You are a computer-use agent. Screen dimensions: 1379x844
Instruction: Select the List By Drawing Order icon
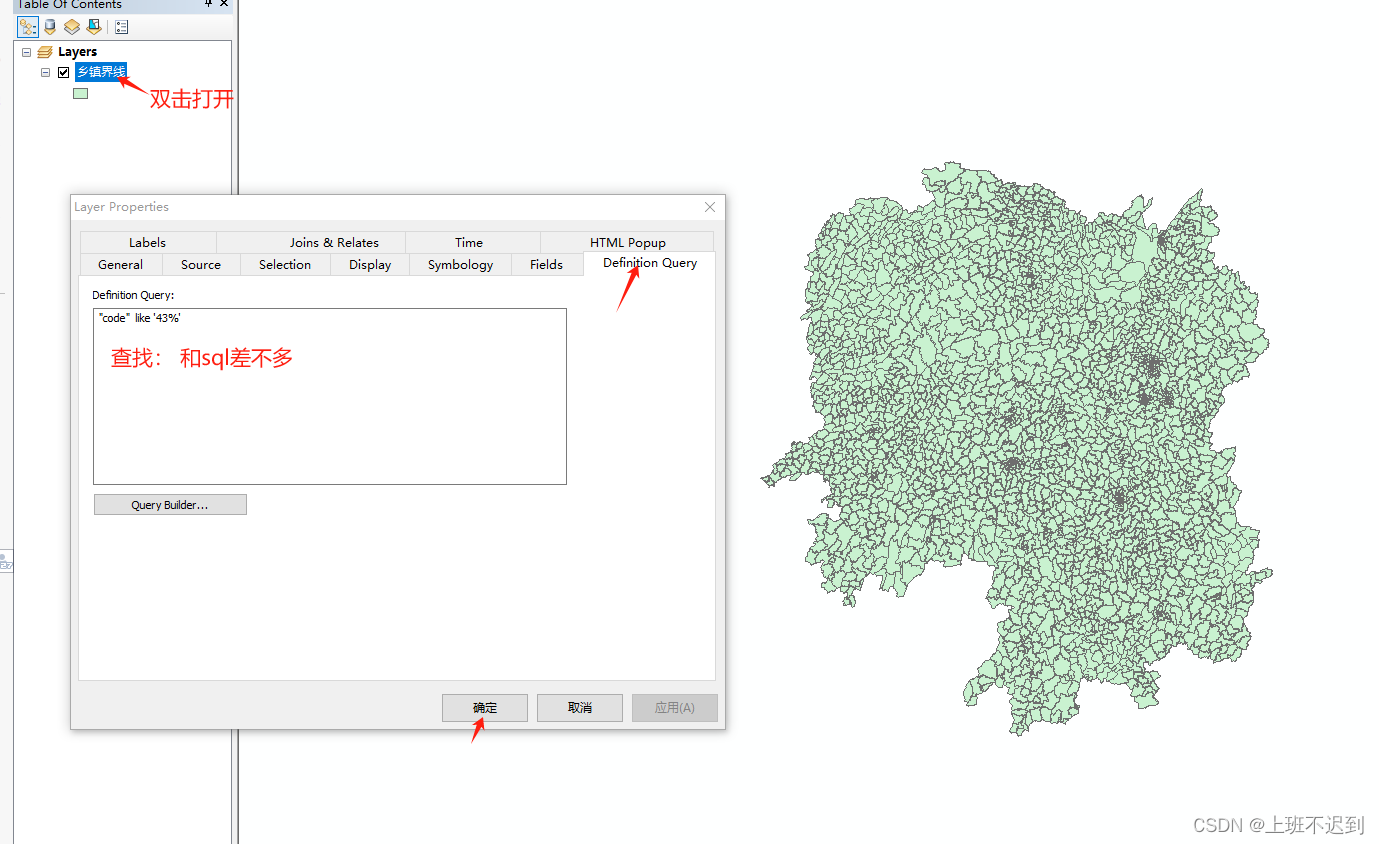[28, 27]
